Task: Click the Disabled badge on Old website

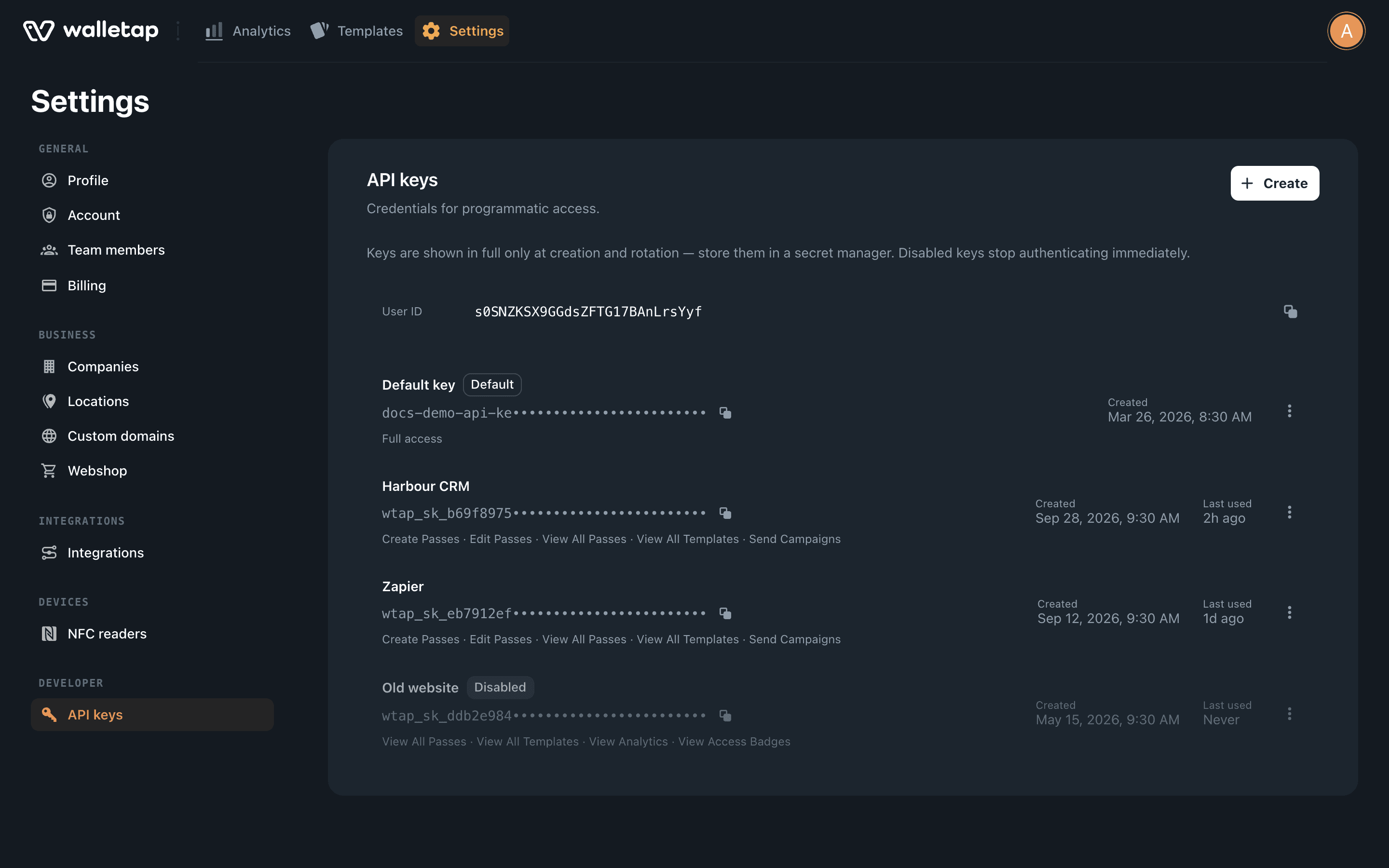Action: tap(500, 687)
